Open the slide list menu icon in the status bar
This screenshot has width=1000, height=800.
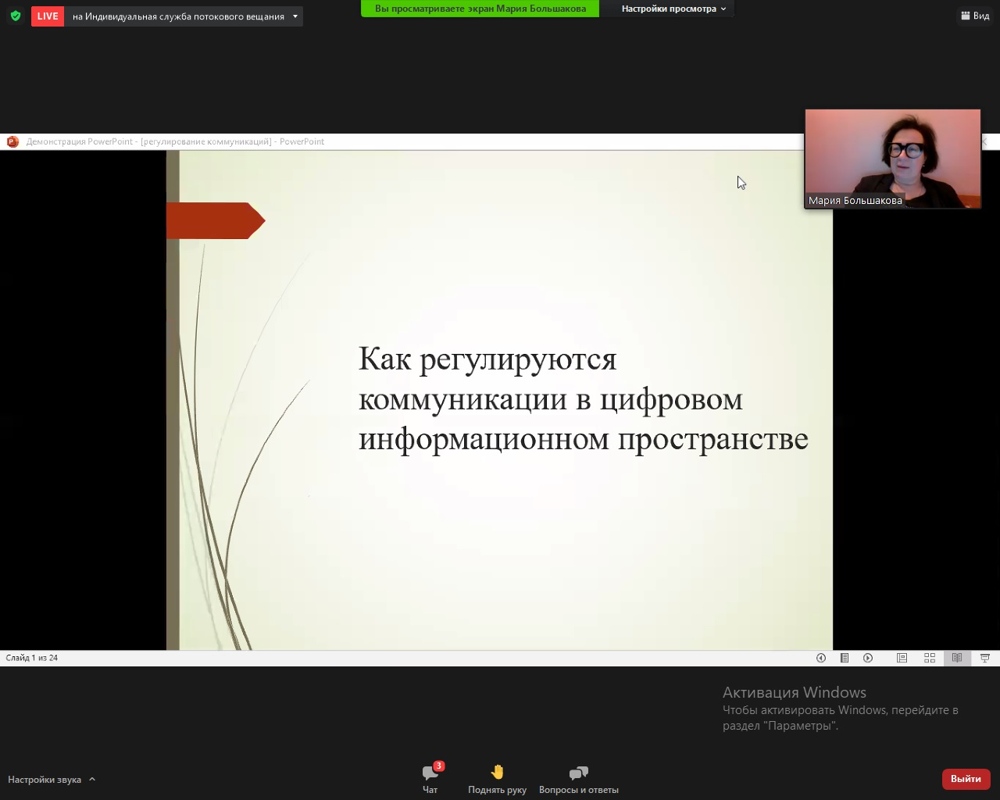[844, 658]
